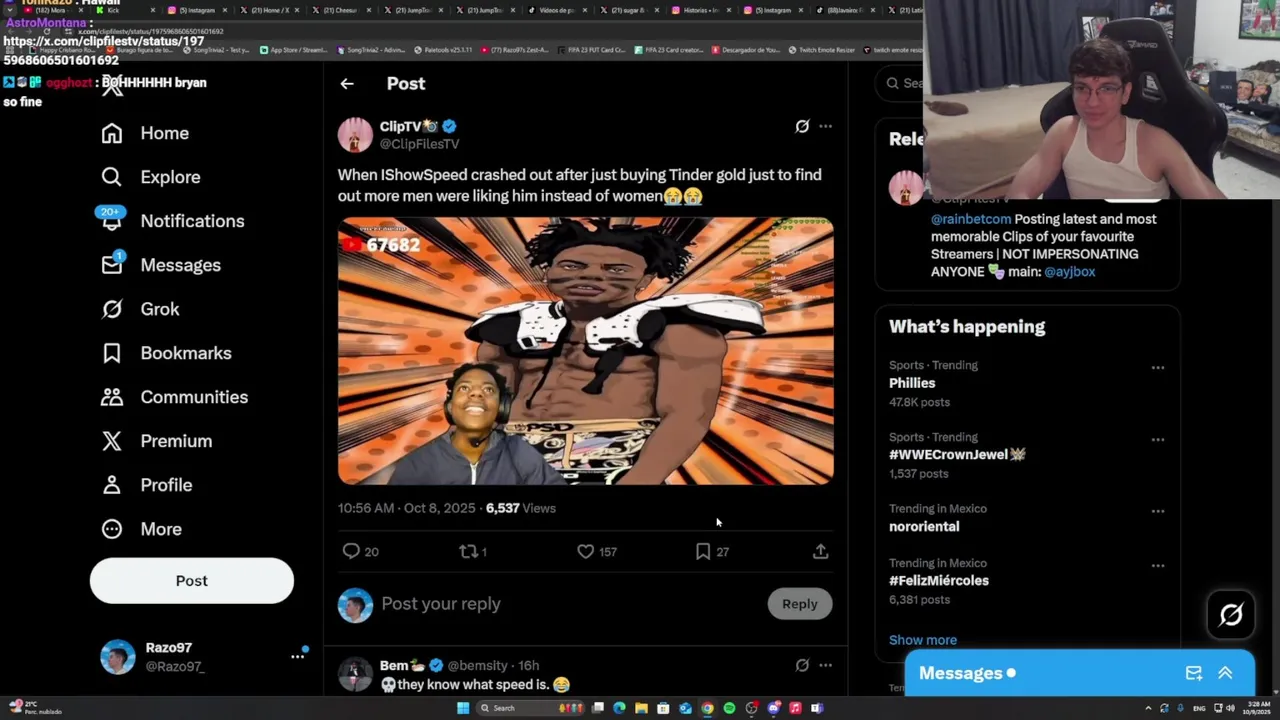Open the @ayjbox profile link
The height and width of the screenshot is (720, 1280).
pyautogui.click(x=1070, y=272)
